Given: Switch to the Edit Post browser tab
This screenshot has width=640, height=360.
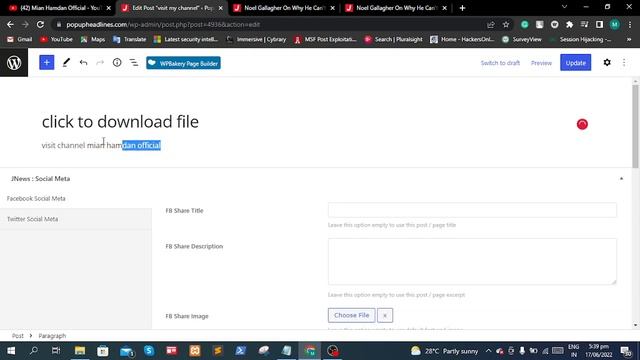Looking at the screenshot, I should [172, 8].
